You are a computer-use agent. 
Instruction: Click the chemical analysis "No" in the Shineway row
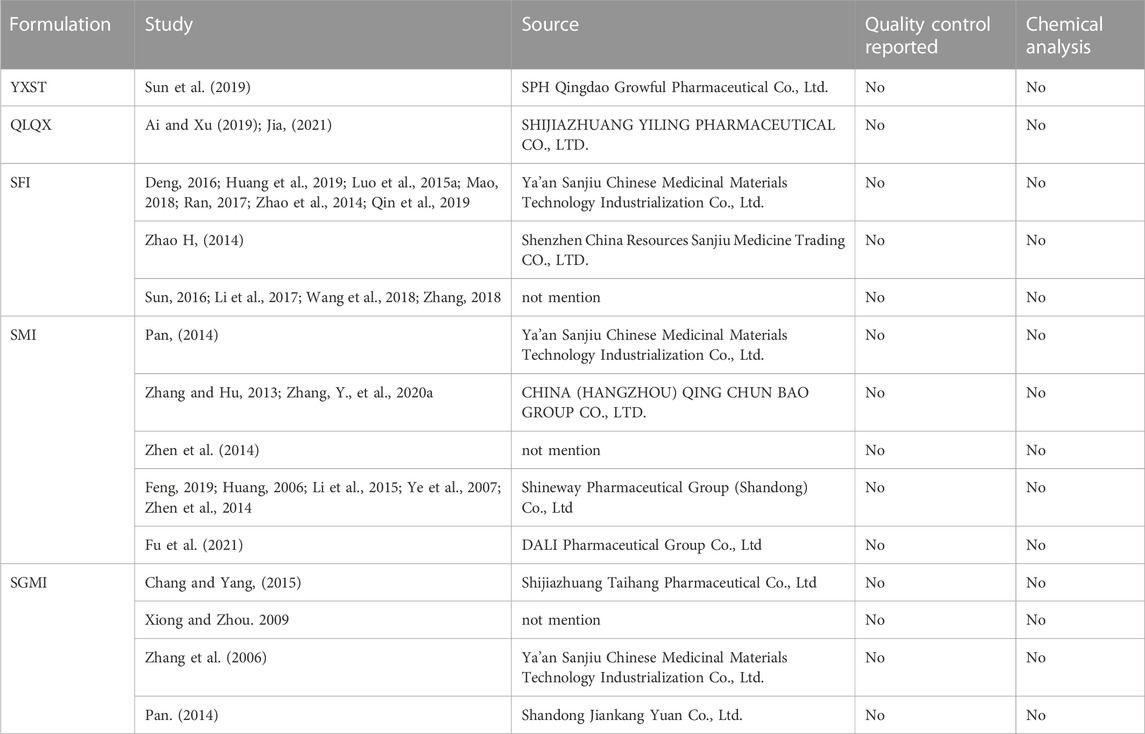1035,487
